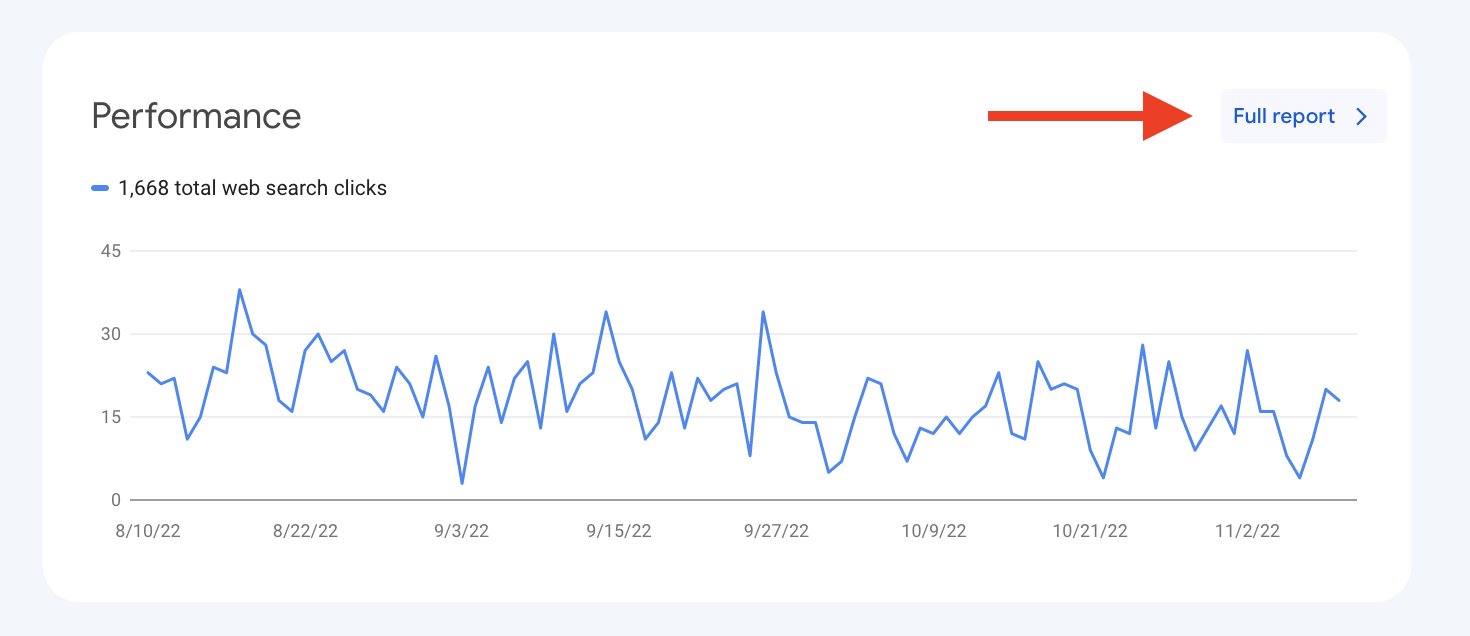Screen dimensions: 1470x636
Task: Open the Full report link
Action: click(1284, 116)
